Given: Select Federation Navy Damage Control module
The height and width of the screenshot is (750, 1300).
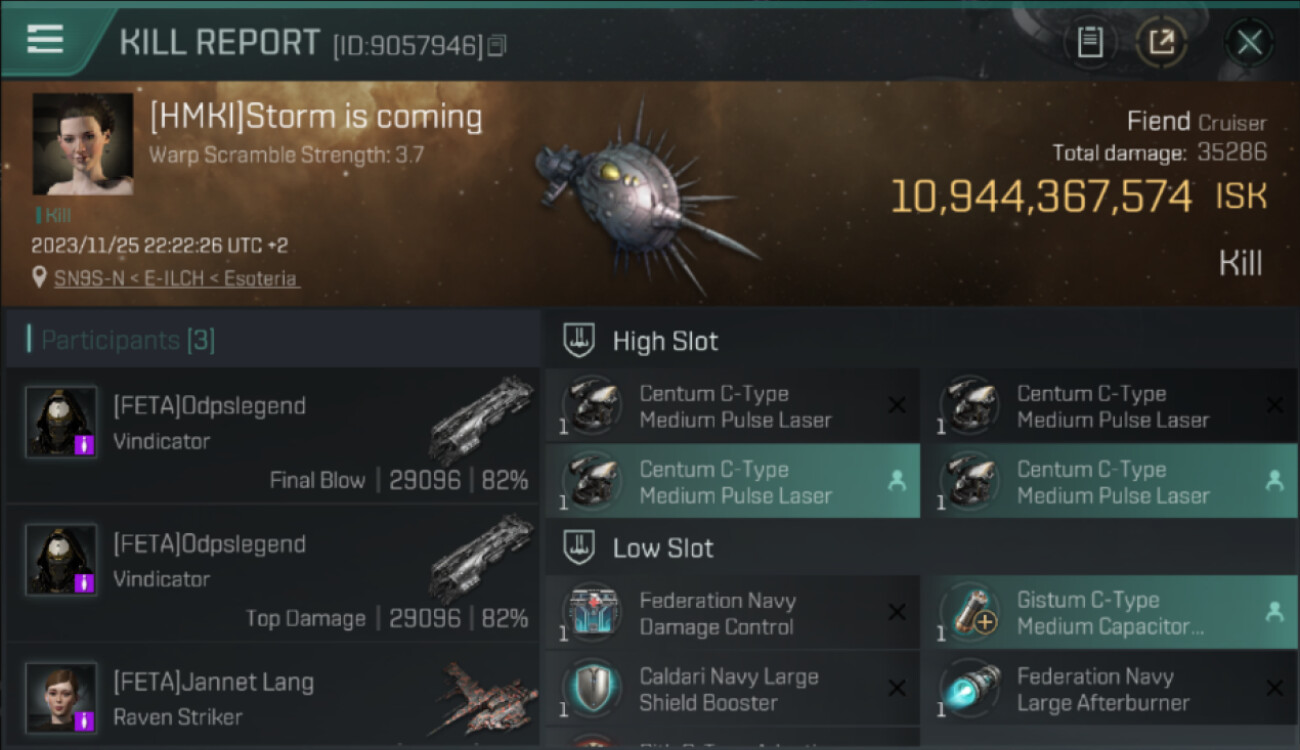Looking at the screenshot, I should (732, 613).
